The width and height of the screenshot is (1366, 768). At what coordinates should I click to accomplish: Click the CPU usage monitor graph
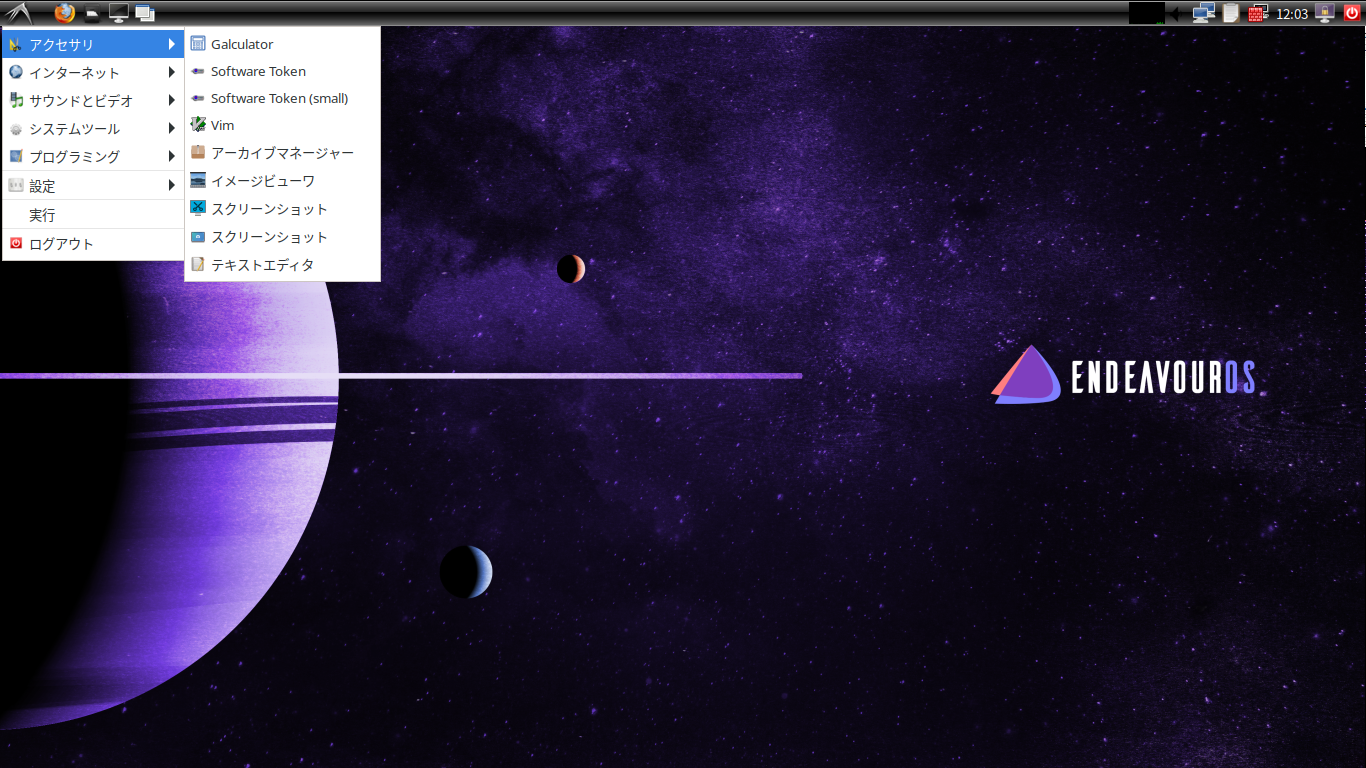(x=1147, y=13)
